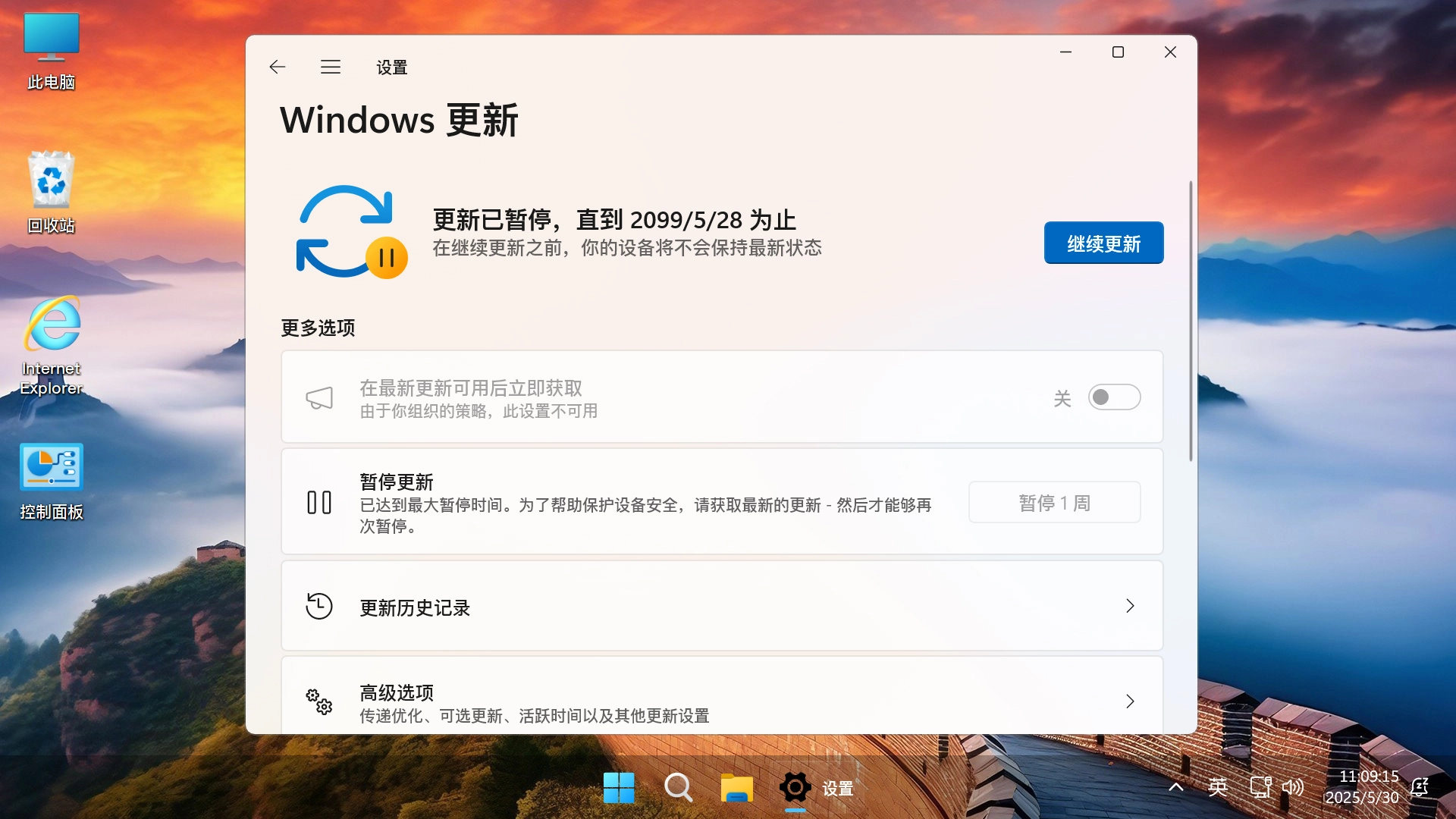Click the Windows Update paused status icon
This screenshot has height=819, width=1456.
(x=350, y=231)
